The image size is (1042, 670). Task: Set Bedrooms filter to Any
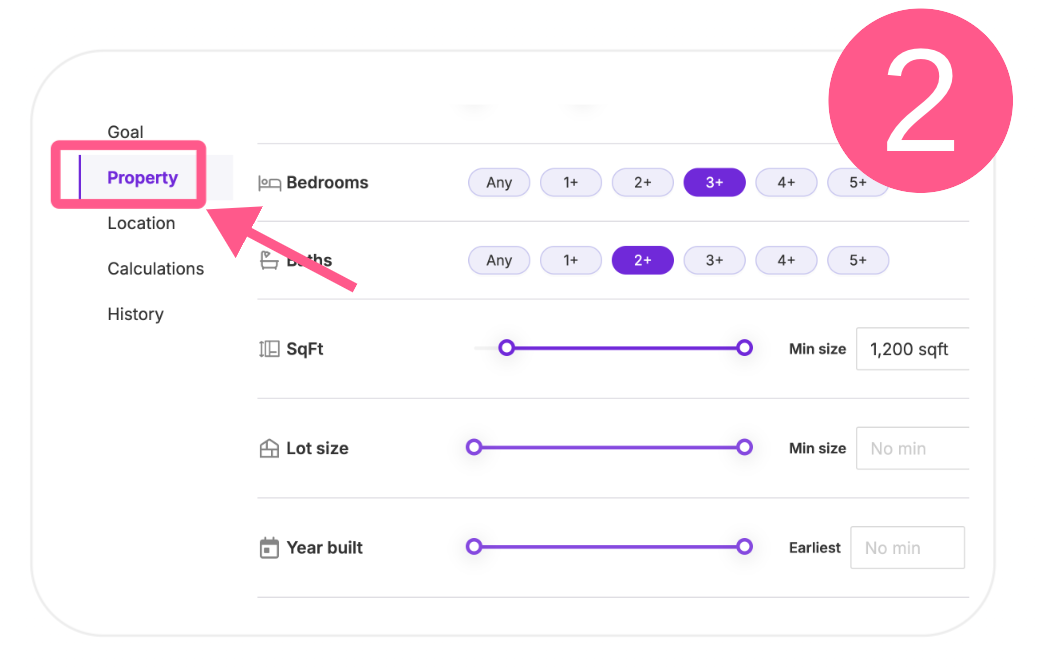pyautogui.click(x=499, y=182)
